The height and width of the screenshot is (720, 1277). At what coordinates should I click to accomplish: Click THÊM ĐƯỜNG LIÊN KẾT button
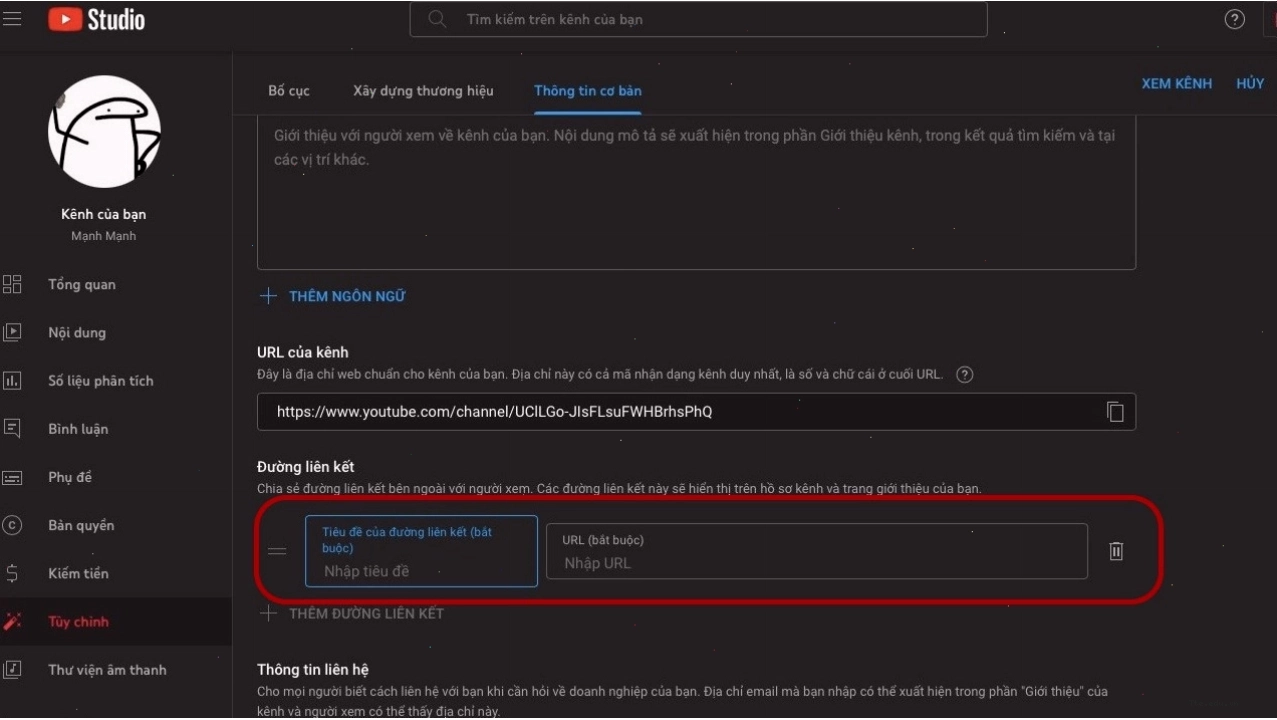point(366,613)
